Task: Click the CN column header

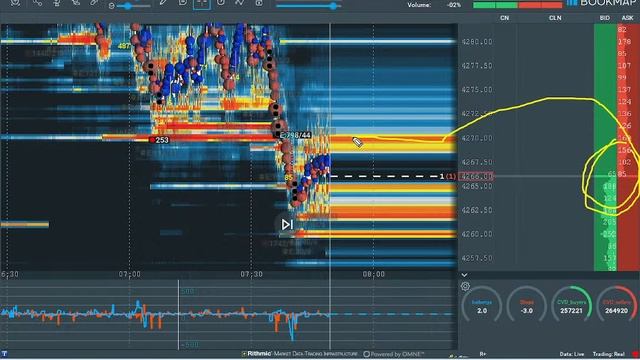Action: tap(504, 18)
